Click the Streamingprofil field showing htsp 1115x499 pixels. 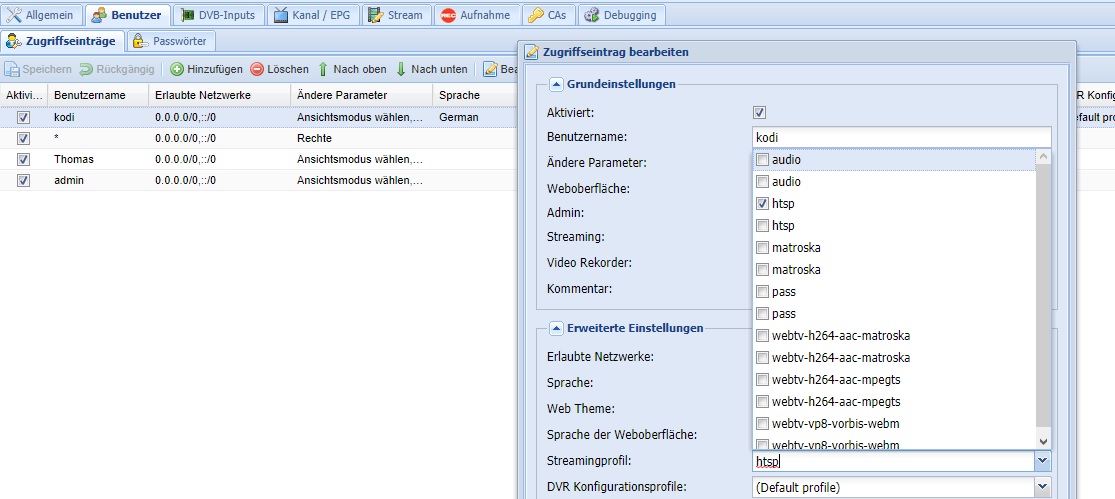(x=894, y=461)
